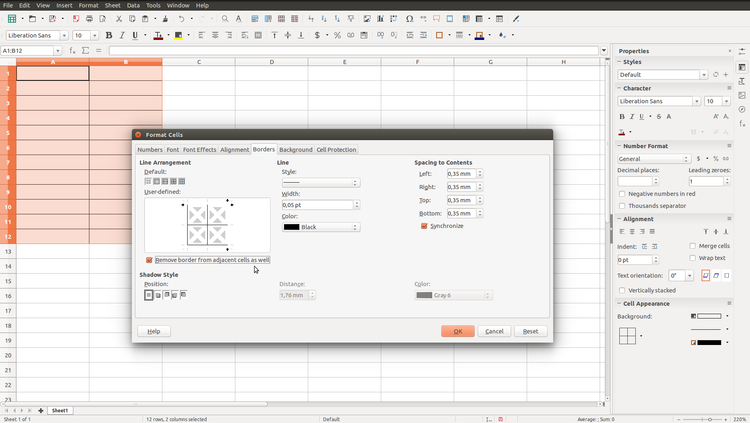Open the border Color dropdown showing Black
The image size is (750, 423).
tap(320, 227)
